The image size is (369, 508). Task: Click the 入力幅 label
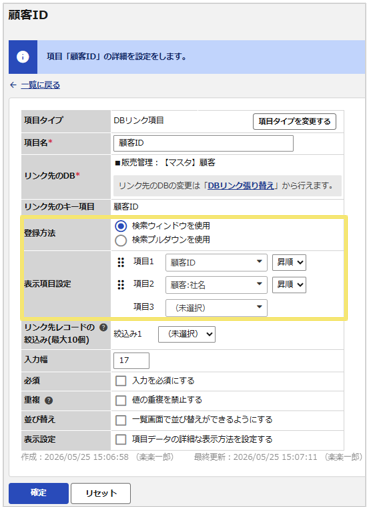point(36,360)
